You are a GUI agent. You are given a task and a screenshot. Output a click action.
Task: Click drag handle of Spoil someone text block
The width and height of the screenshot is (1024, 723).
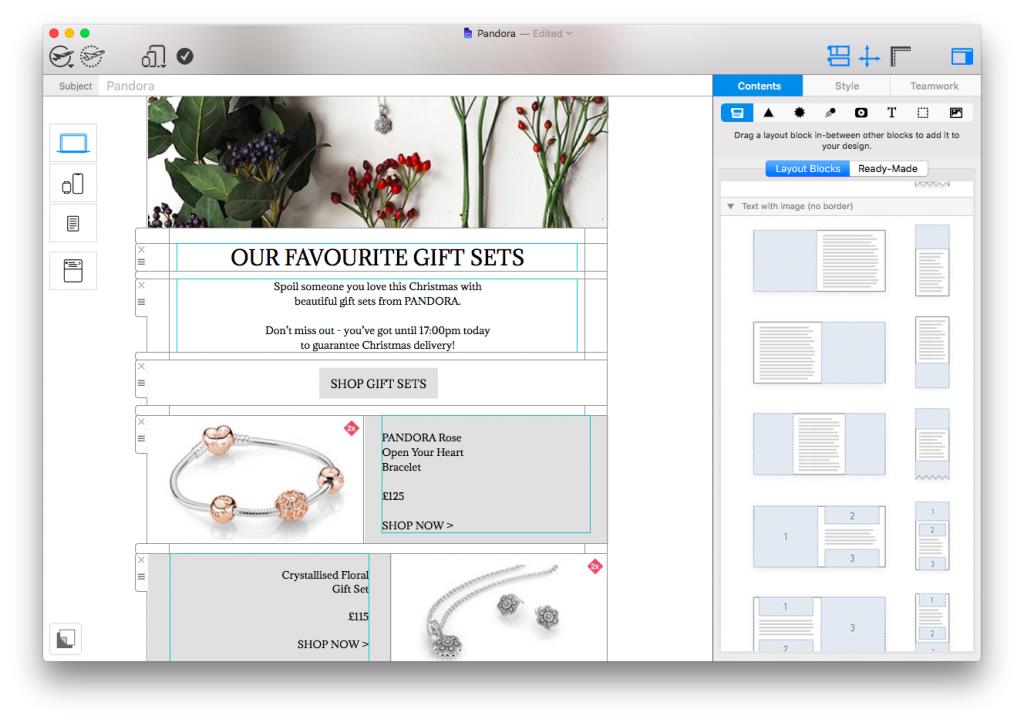tap(141, 302)
